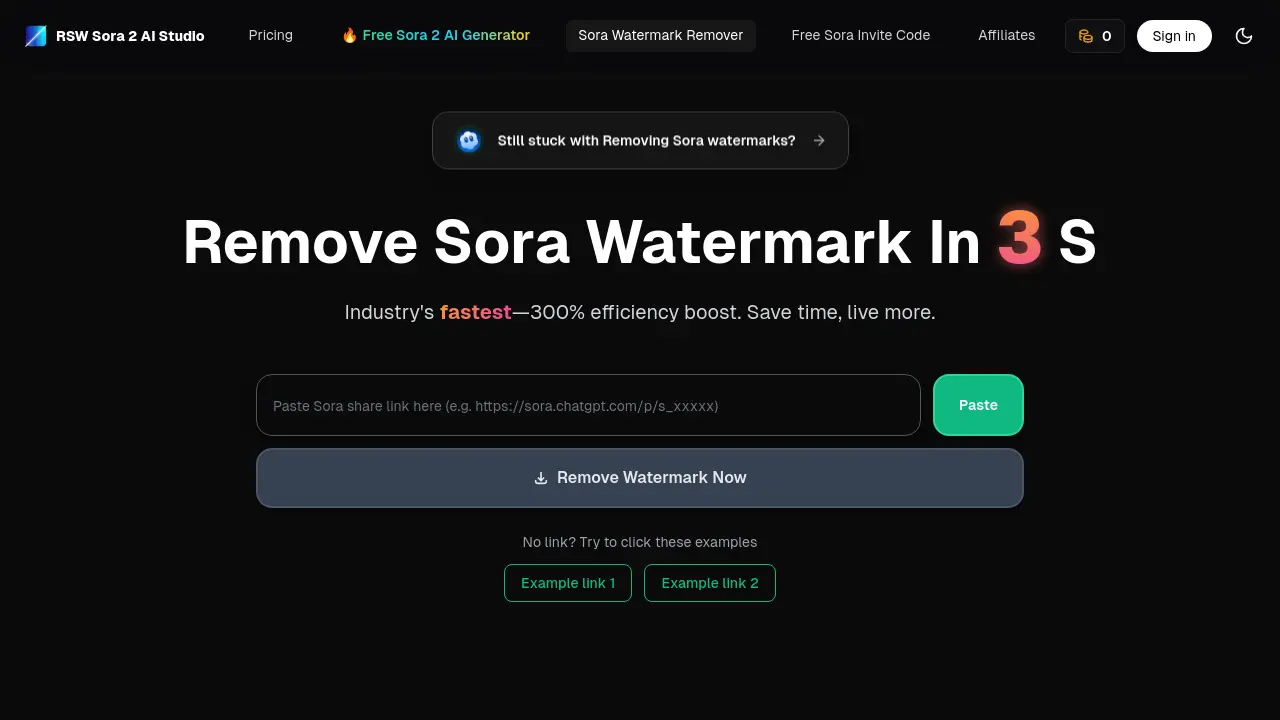Select the Sora Watermark Remover tab
This screenshot has width=1280, height=720.
pos(661,35)
